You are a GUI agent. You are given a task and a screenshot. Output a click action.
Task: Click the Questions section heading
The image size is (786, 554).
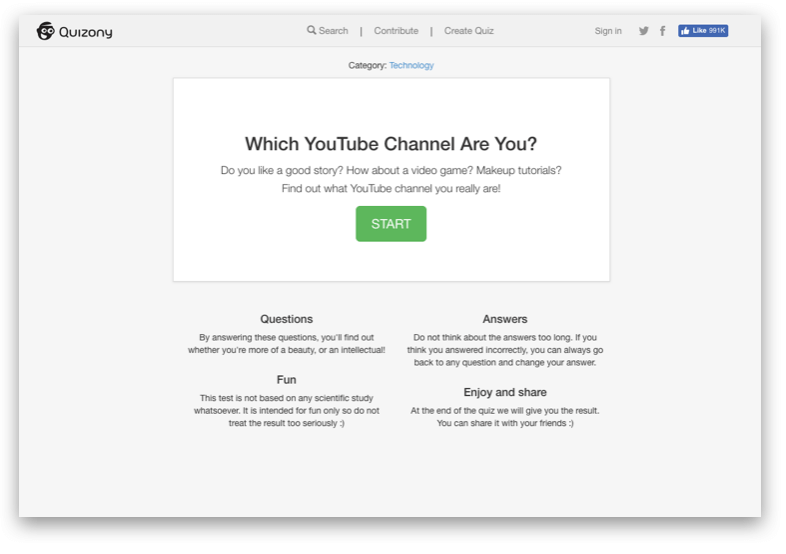pyautogui.click(x=286, y=319)
